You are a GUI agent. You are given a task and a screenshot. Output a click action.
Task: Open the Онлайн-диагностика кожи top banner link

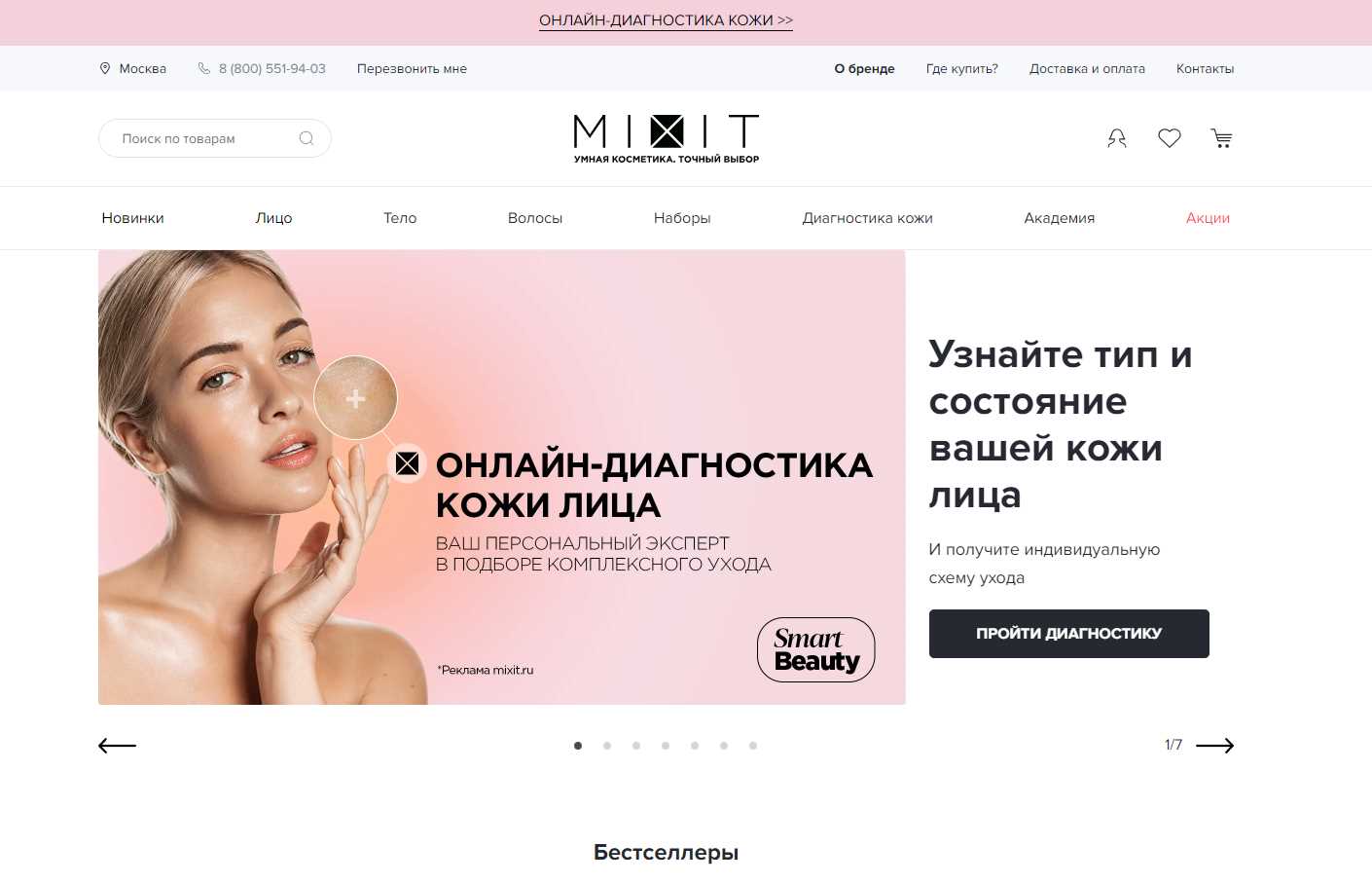(667, 20)
